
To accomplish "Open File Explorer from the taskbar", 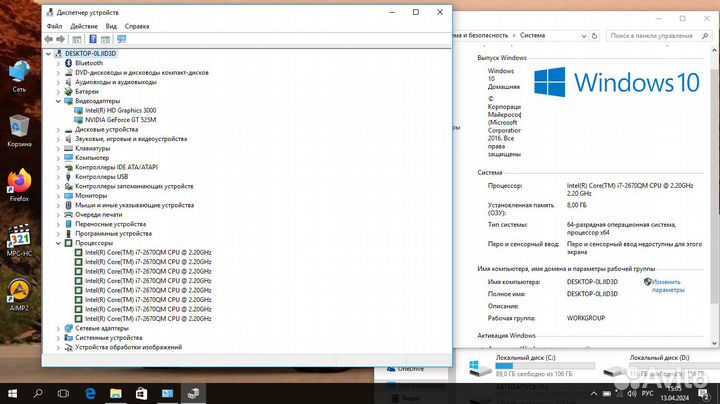I will 116,393.
